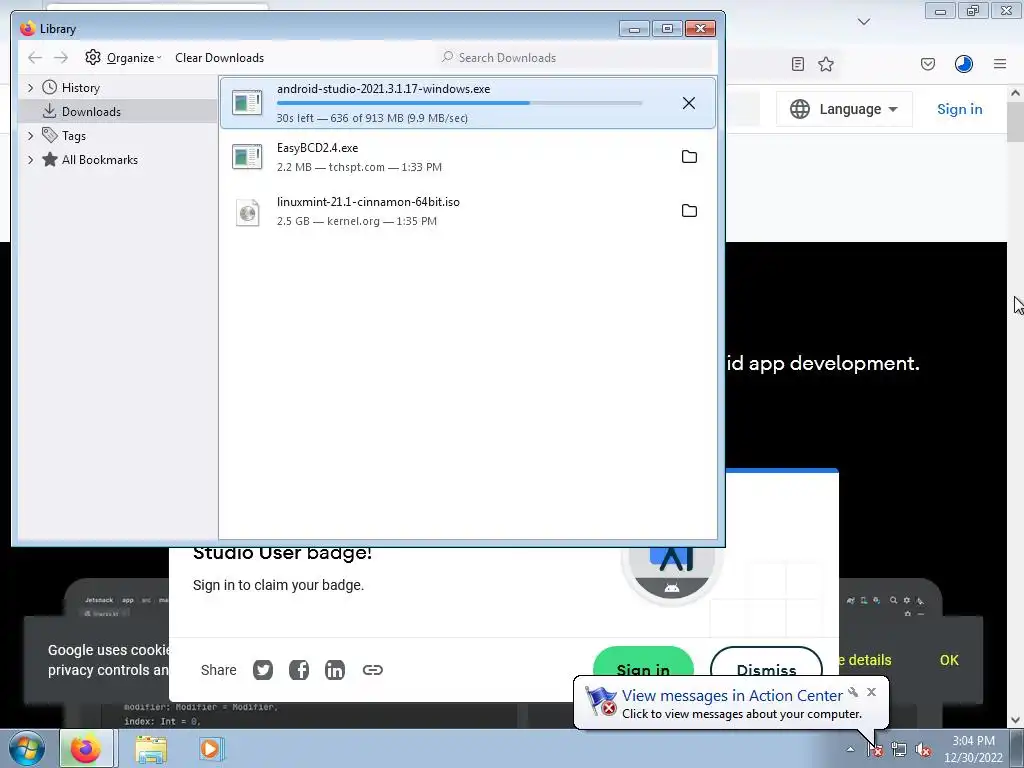Open Firefox downloads progress indicator

pyautogui.click(x=964, y=64)
